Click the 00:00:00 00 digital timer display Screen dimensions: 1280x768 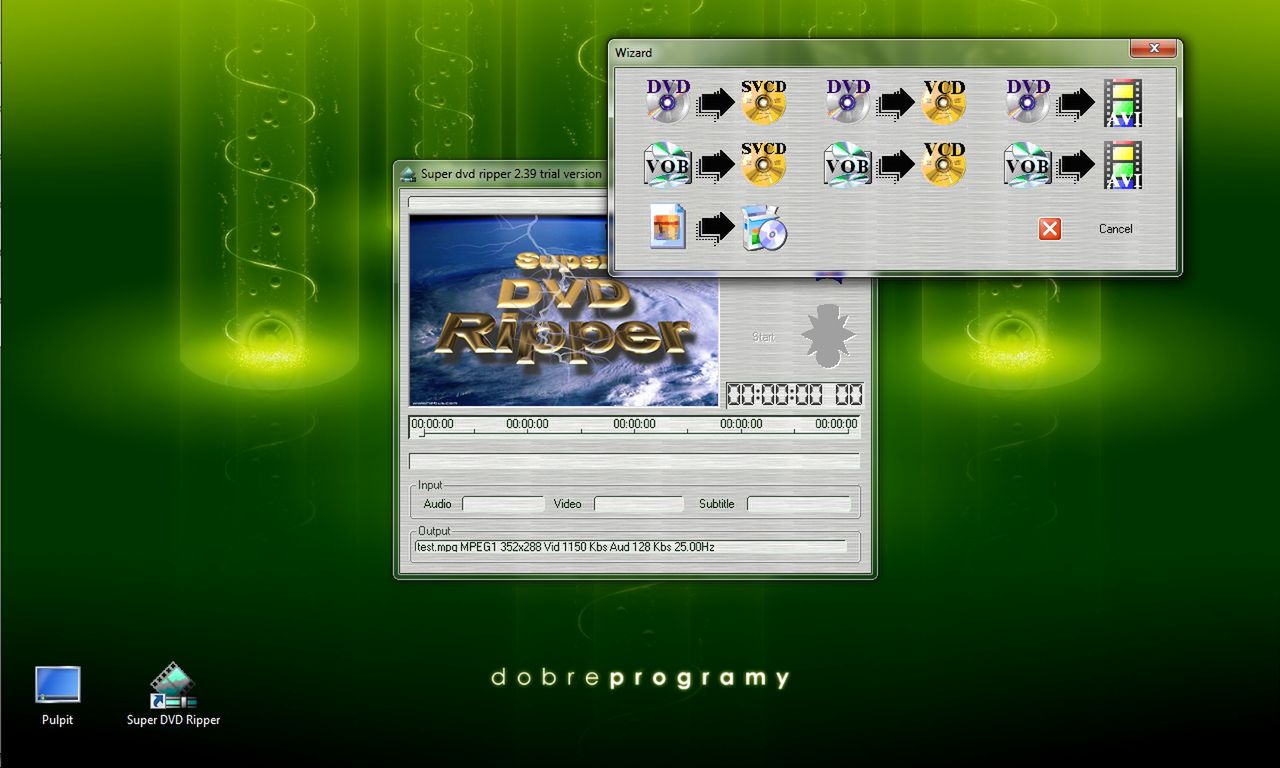point(794,395)
